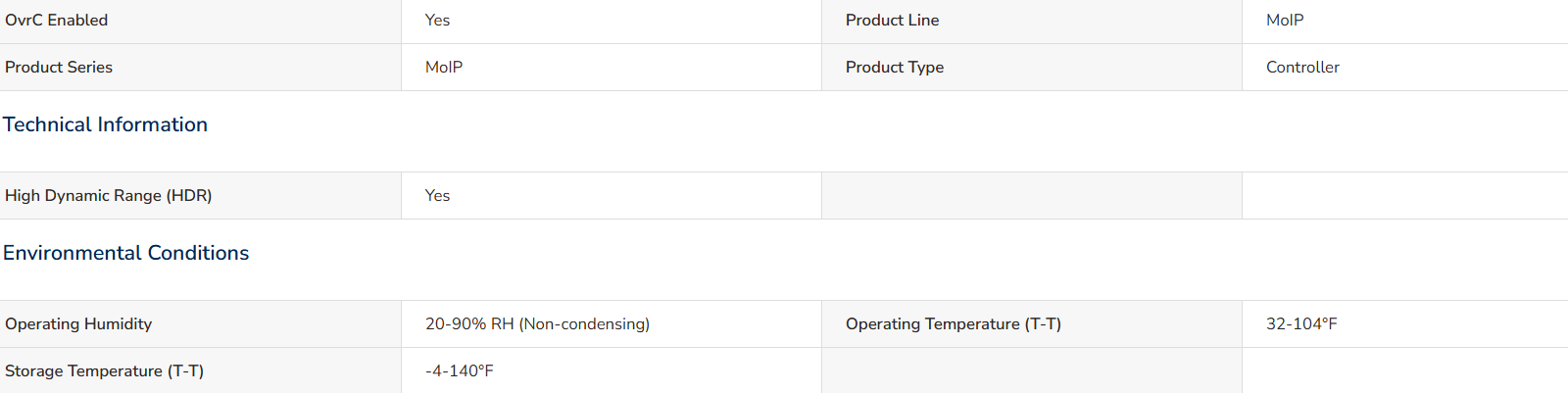Screen dimensions: 1568x393
Task: Select the High Dynamic Range (HDR) label
Action: [109, 196]
